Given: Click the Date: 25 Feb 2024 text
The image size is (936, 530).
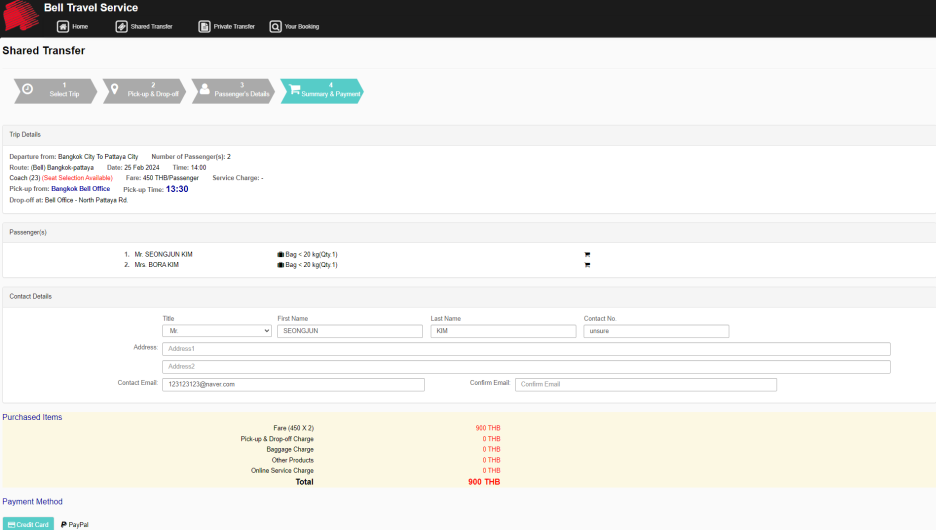Looking at the screenshot, I should click(x=133, y=168).
